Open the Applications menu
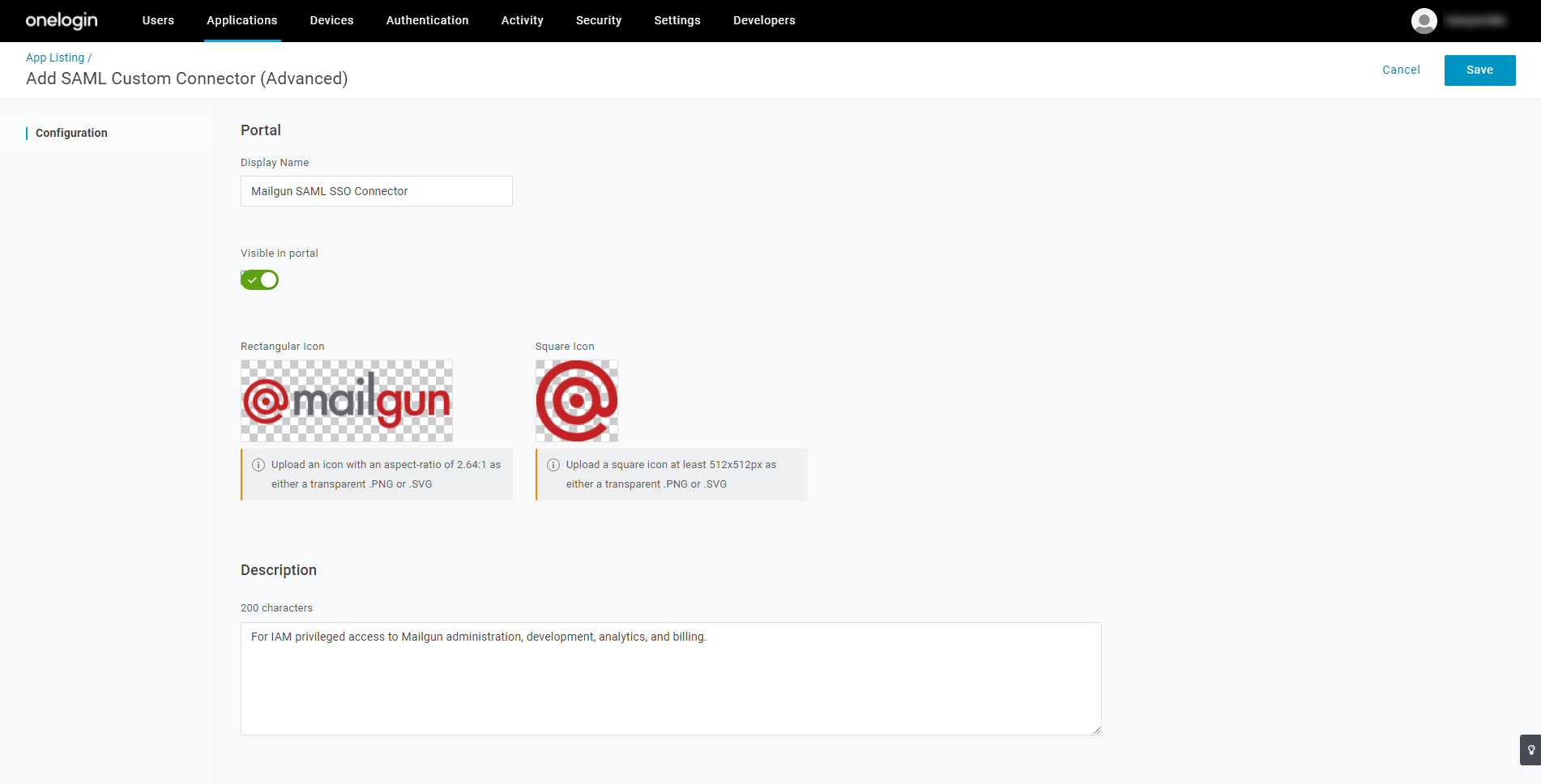Image resolution: width=1541 pixels, height=784 pixels. click(241, 20)
